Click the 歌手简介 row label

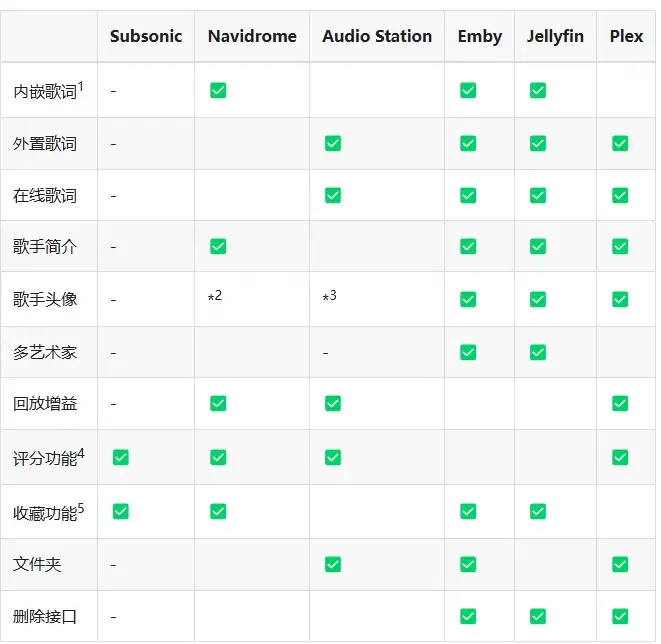[45, 247]
